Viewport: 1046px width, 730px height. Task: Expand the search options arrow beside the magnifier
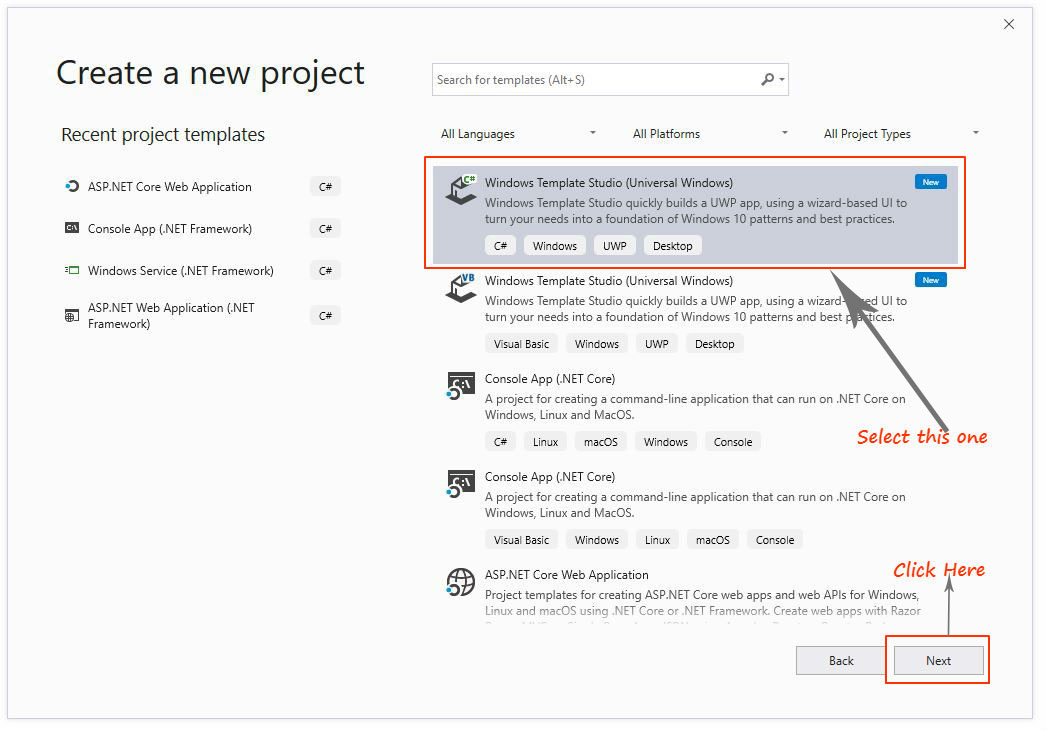click(x=782, y=80)
